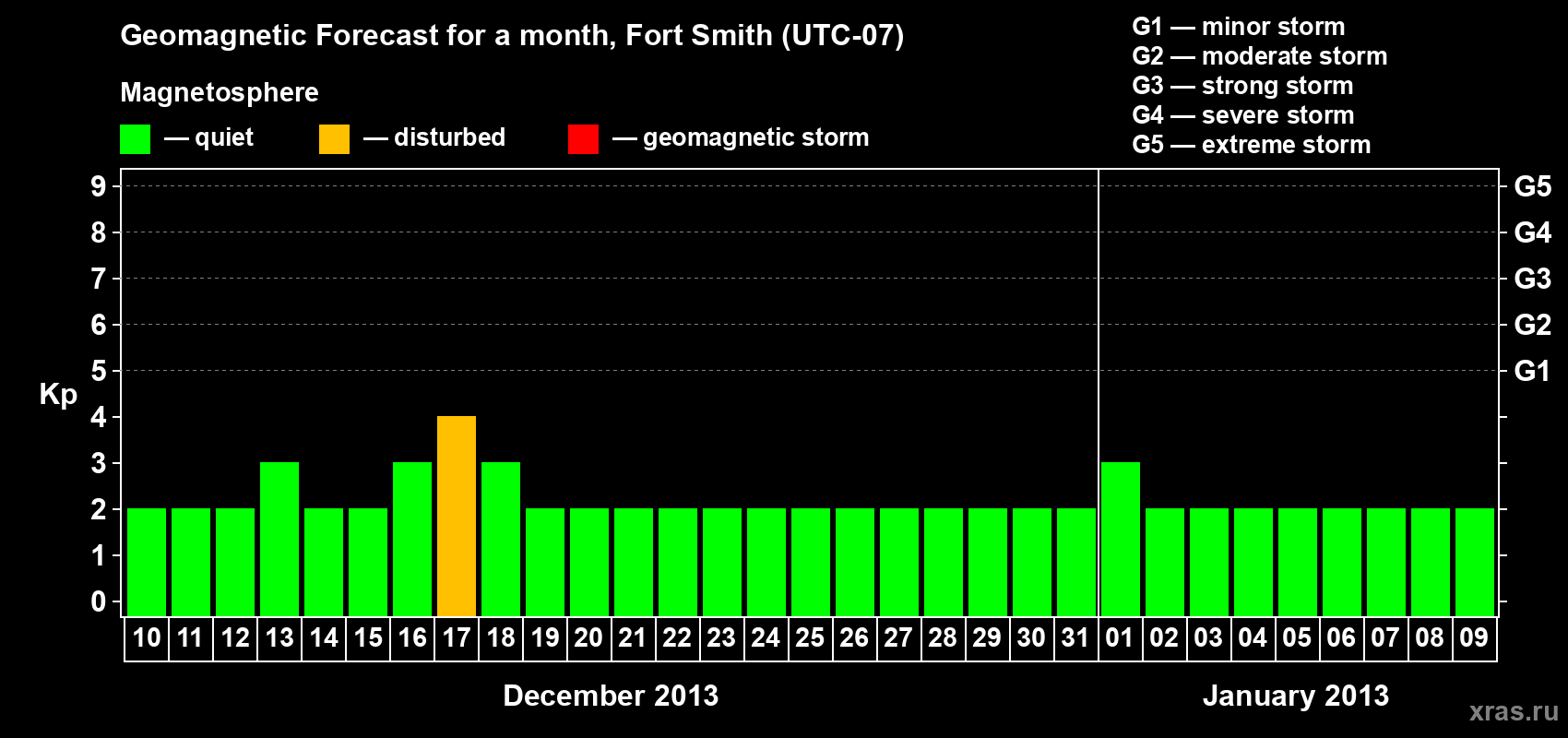Image resolution: width=1568 pixels, height=738 pixels.
Task: Click the 'December 2013' month label
Action: coord(611,695)
